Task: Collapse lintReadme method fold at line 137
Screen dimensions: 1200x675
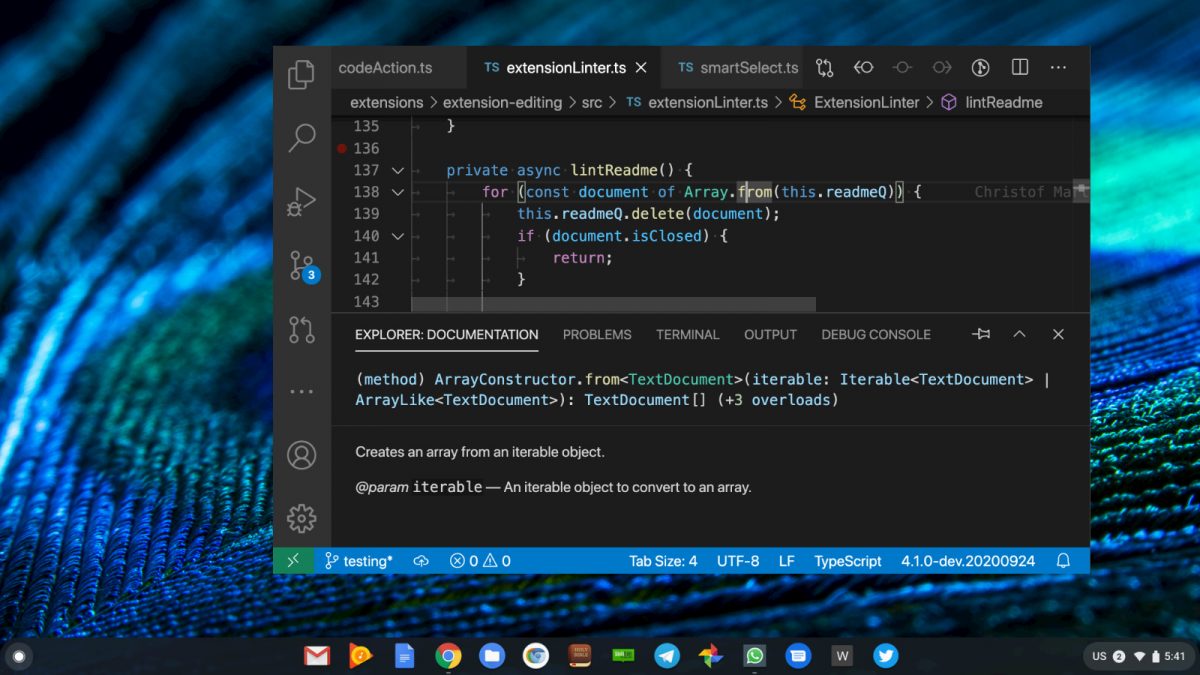Action: 397,170
